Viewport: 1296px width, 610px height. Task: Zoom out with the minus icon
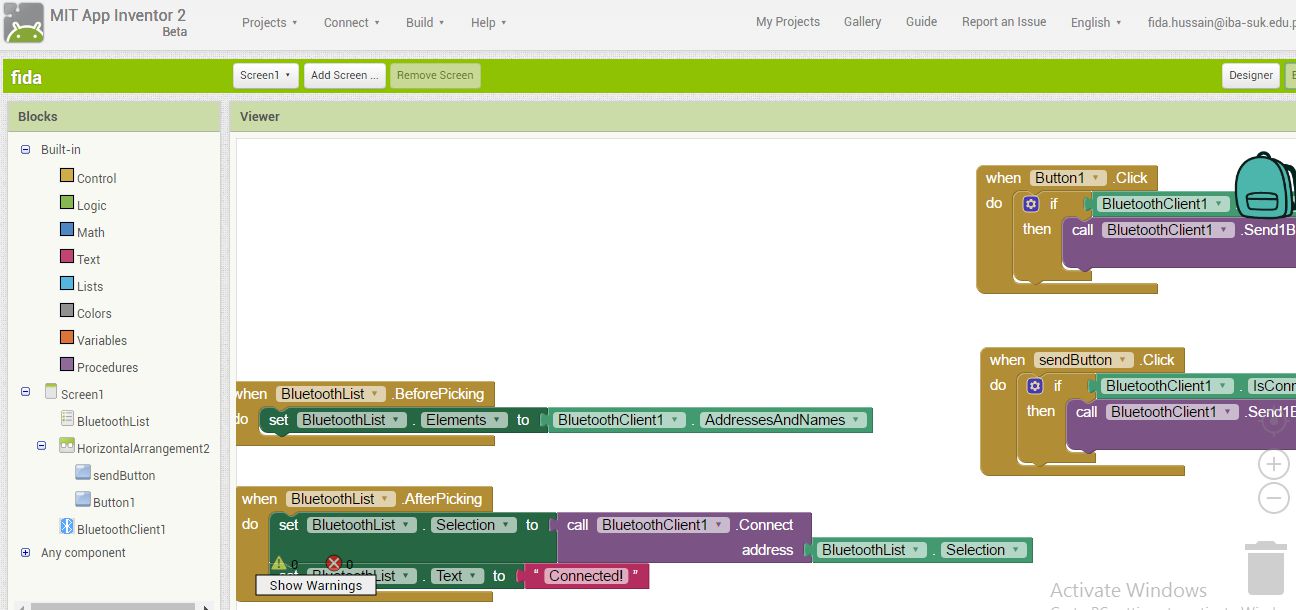[x=1273, y=497]
